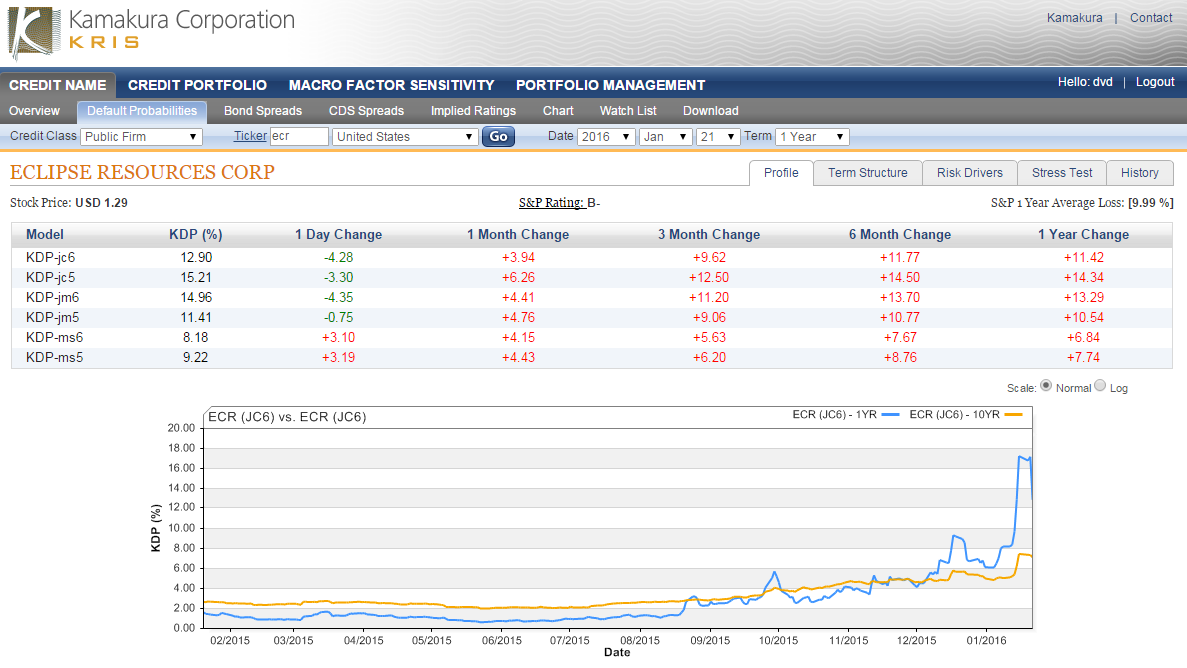Select the History tab

point(1139,173)
